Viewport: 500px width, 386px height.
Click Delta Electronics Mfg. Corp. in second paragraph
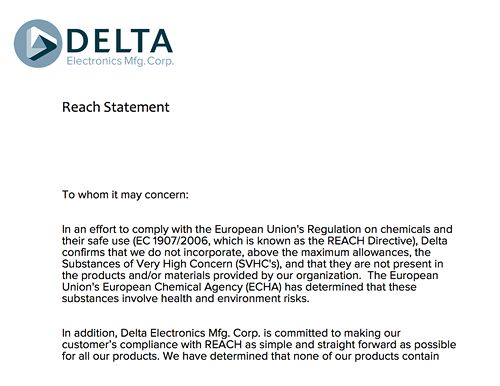(190, 333)
